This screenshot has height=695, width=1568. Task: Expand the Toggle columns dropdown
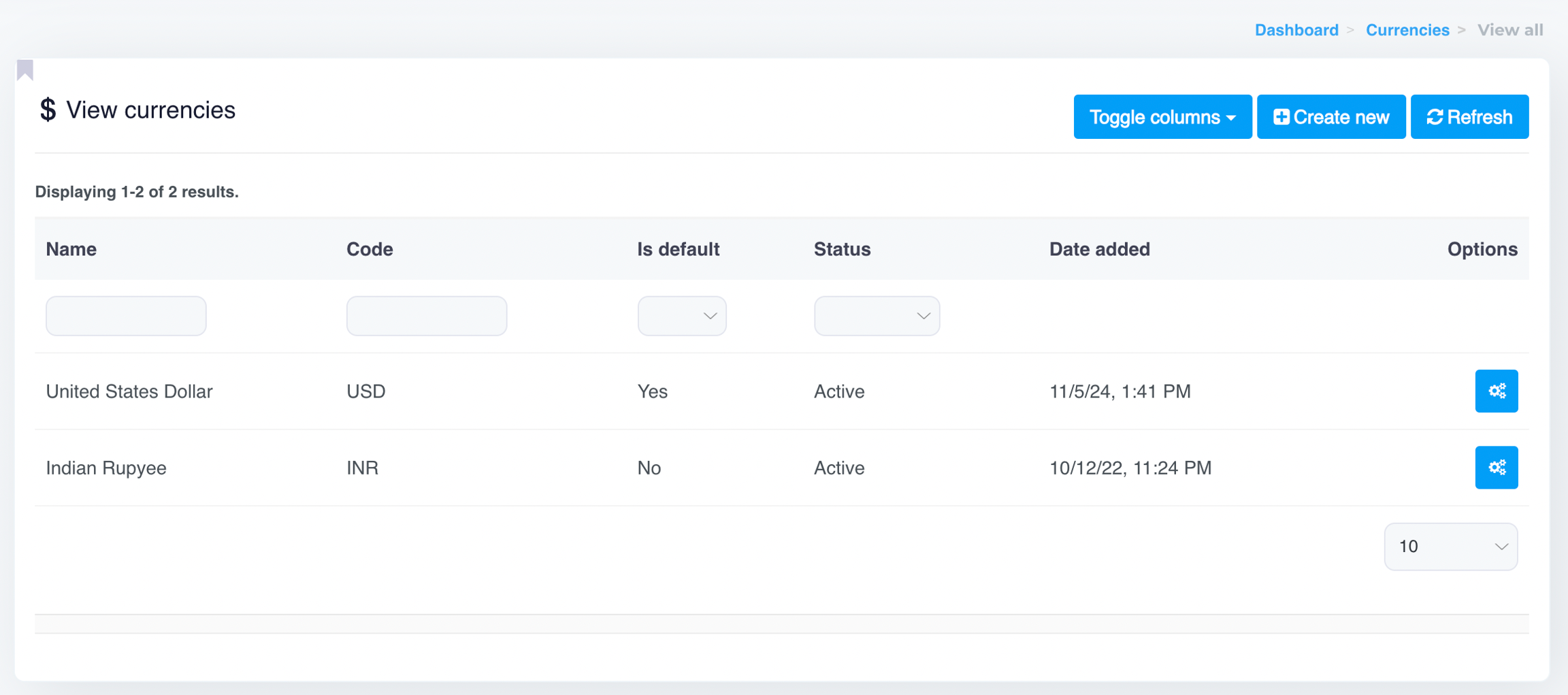pos(1162,117)
